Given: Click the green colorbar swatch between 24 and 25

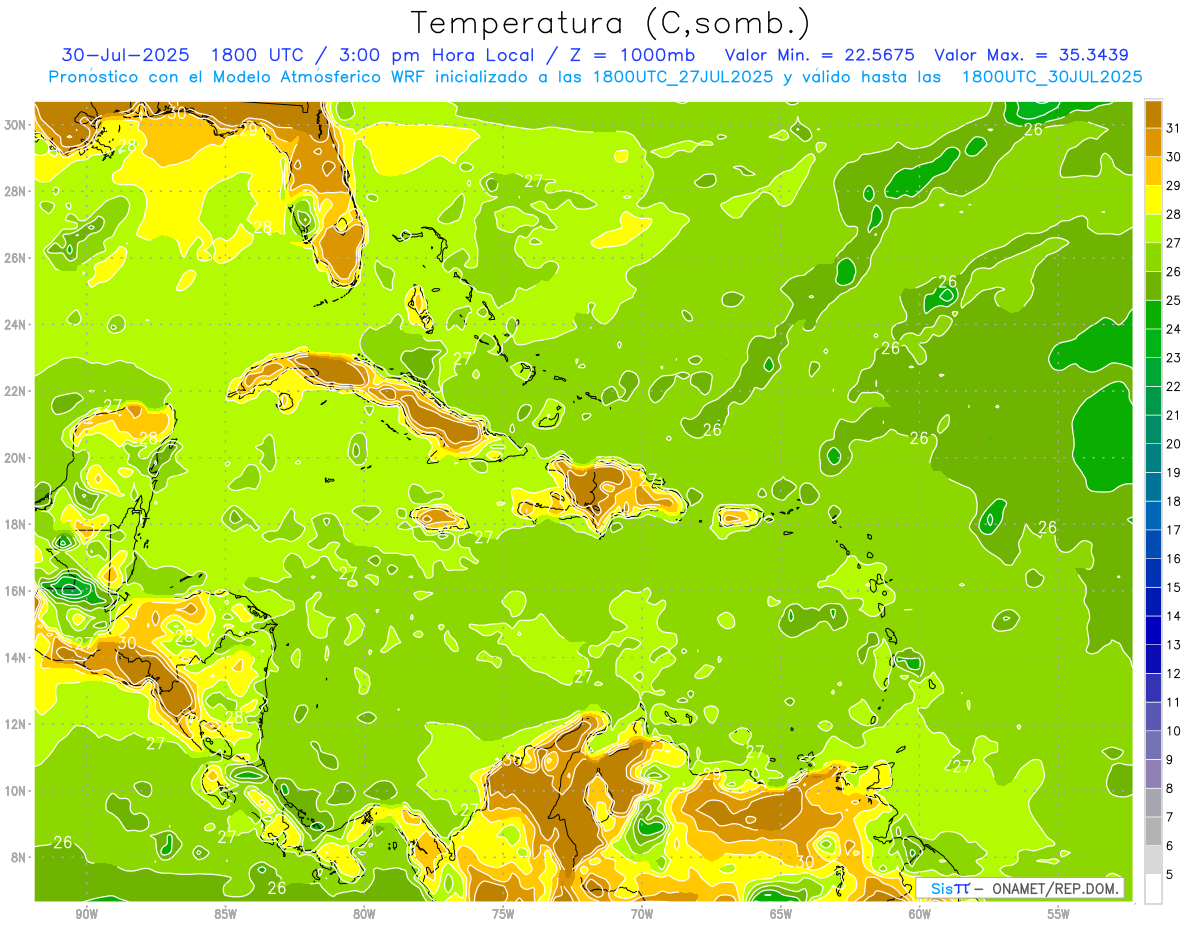Looking at the screenshot, I should pyautogui.click(x=1153, y=314).
